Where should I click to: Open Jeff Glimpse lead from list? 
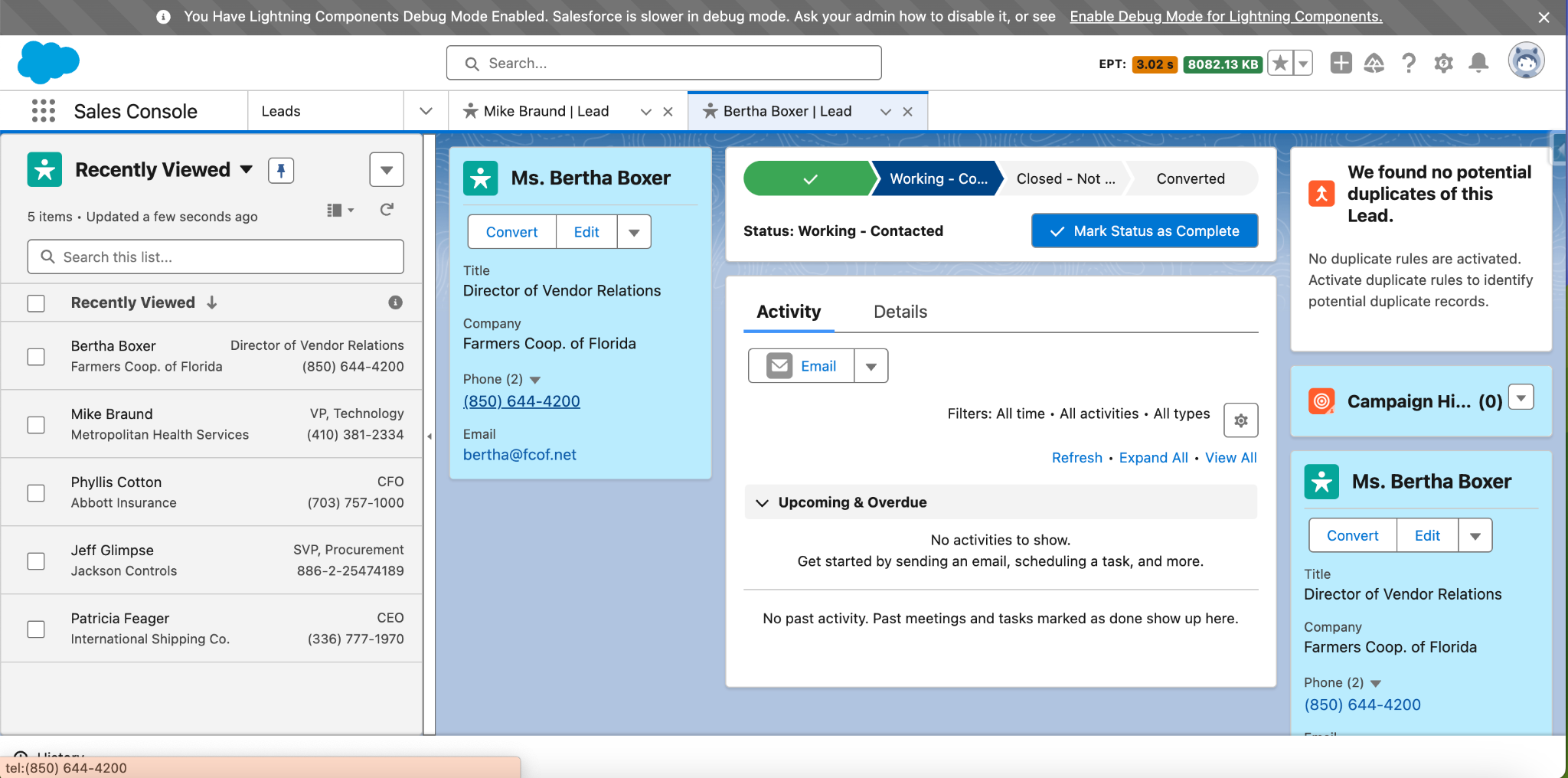point(113,550)
